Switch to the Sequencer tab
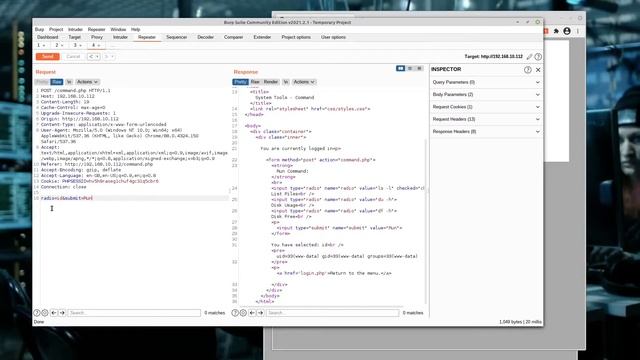This screenshot has height=360, width=640. pyautogui.click(x=176, y=37)
